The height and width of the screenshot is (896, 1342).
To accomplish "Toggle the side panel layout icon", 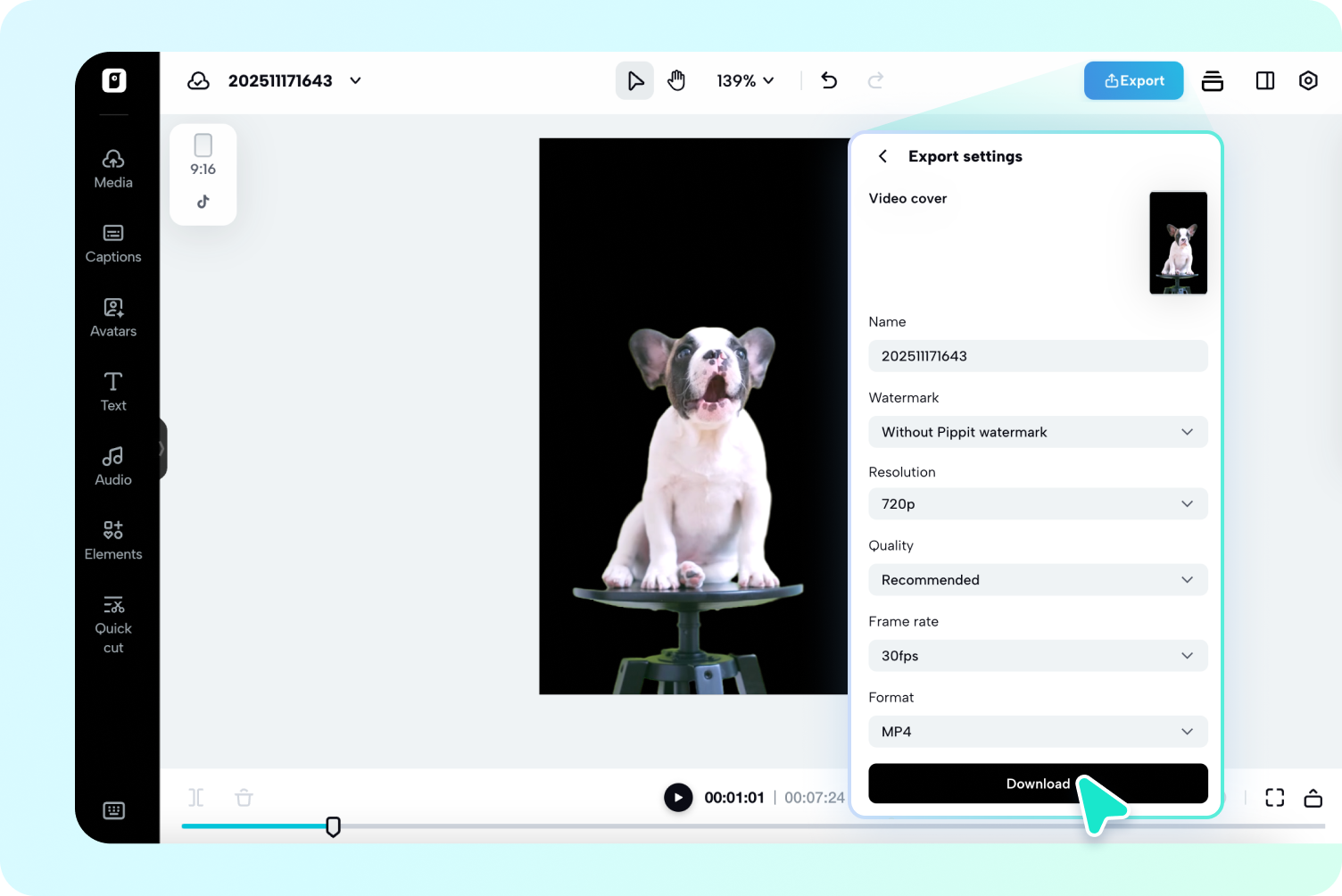I will click(1265, 80).
